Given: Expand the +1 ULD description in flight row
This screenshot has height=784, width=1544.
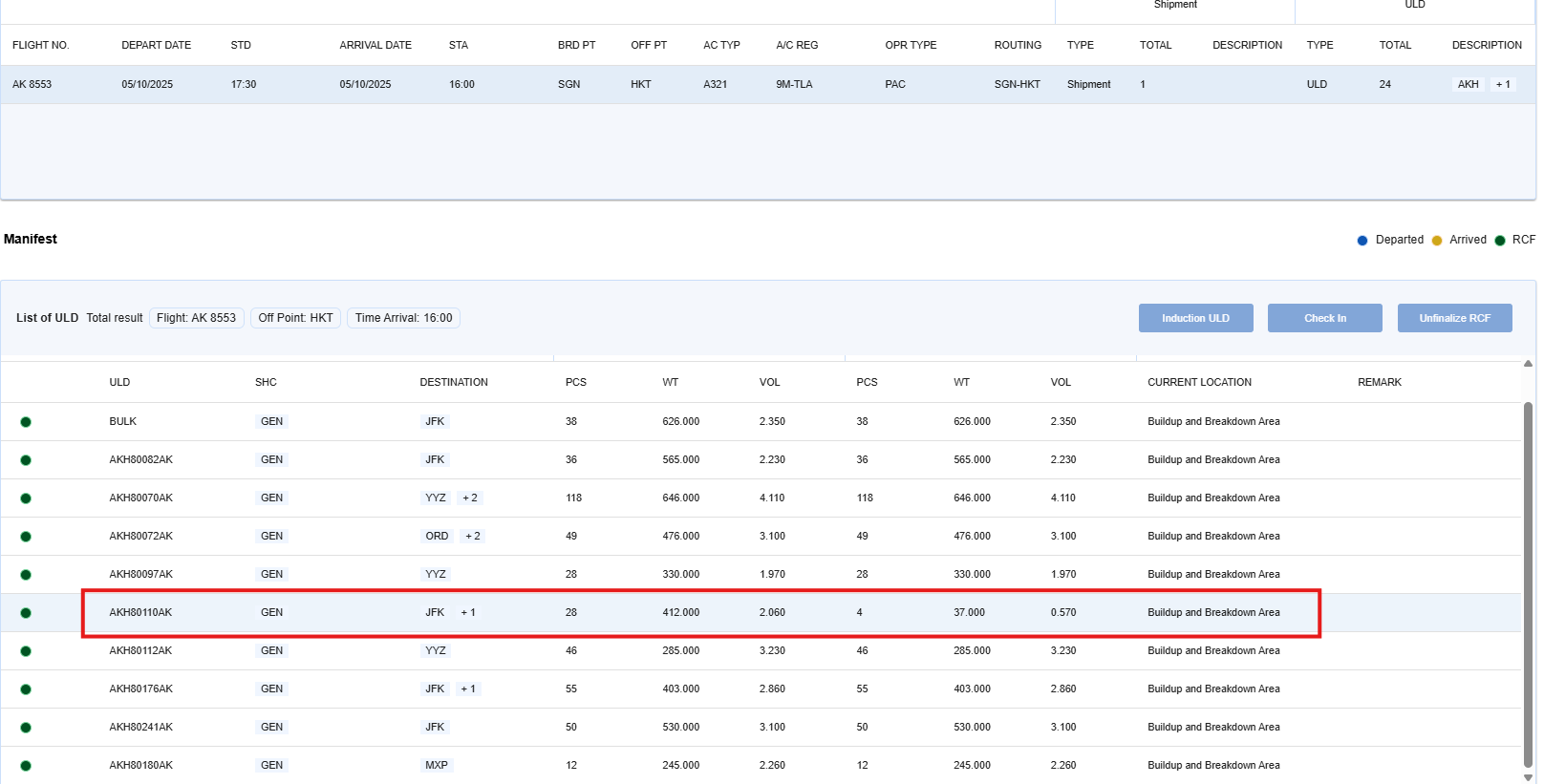Looking at the screenshot, I should click(x=1503, y=85).
